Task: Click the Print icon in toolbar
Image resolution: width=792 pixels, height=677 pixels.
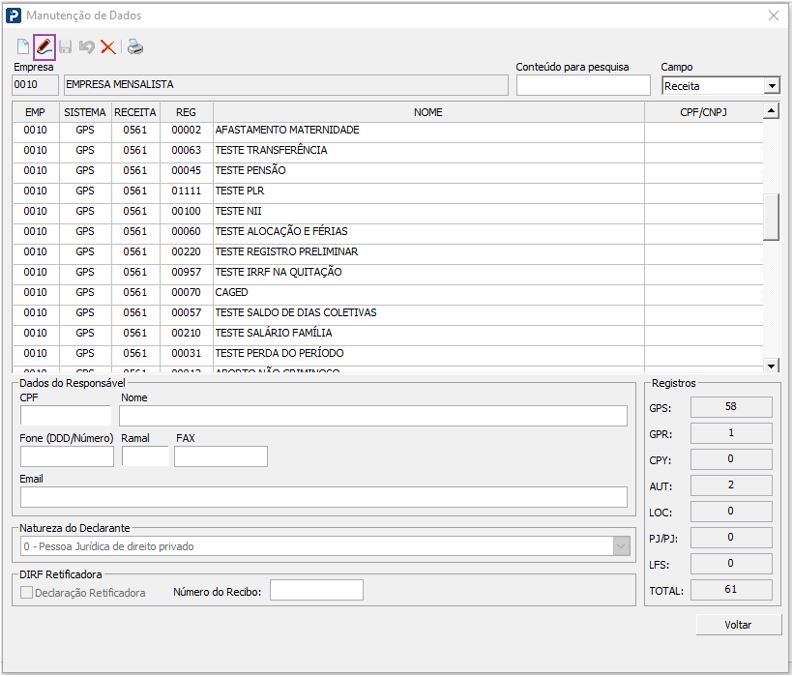Action: click(x=135, y=47)
